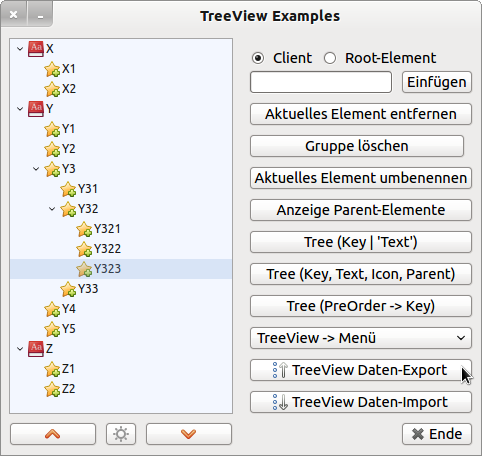Screen dimensions: 482x456
Task: Click the TreeView Daten-Import button
Action: point(361,402)
